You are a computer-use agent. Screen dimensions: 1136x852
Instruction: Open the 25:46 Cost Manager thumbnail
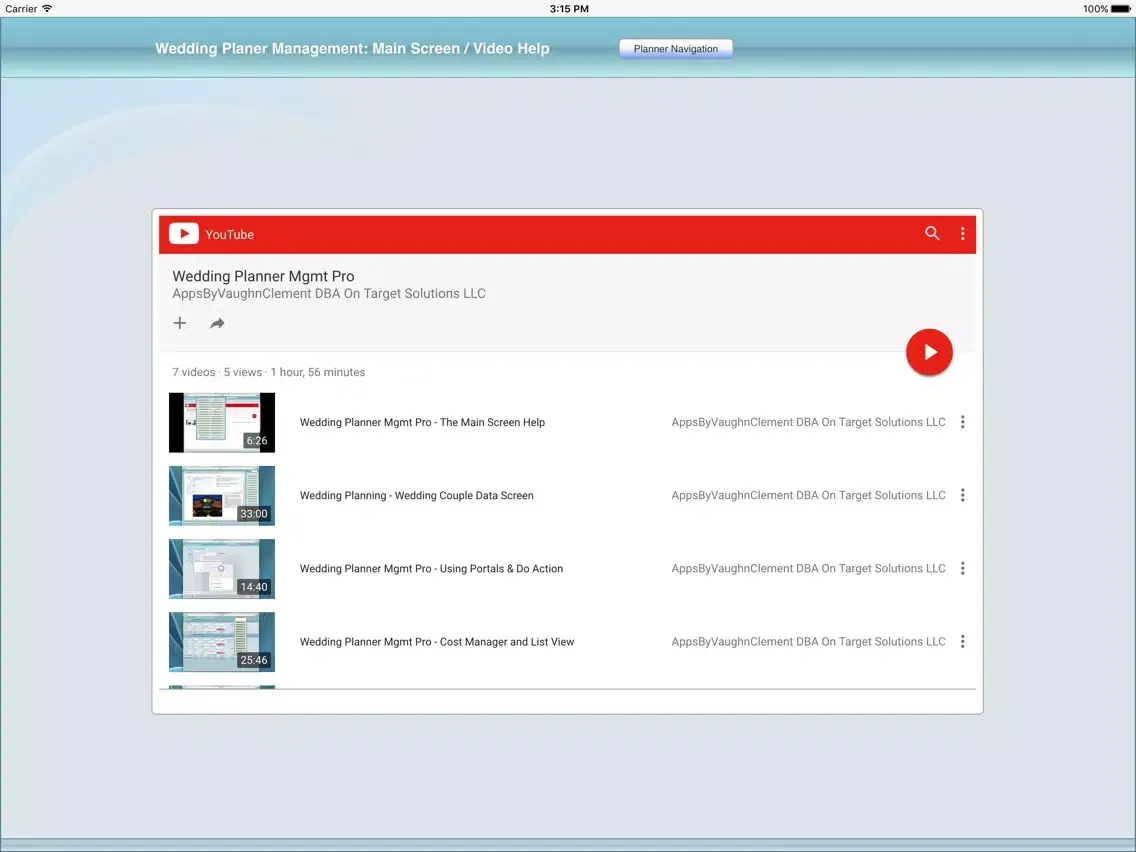tap(222, 642)
